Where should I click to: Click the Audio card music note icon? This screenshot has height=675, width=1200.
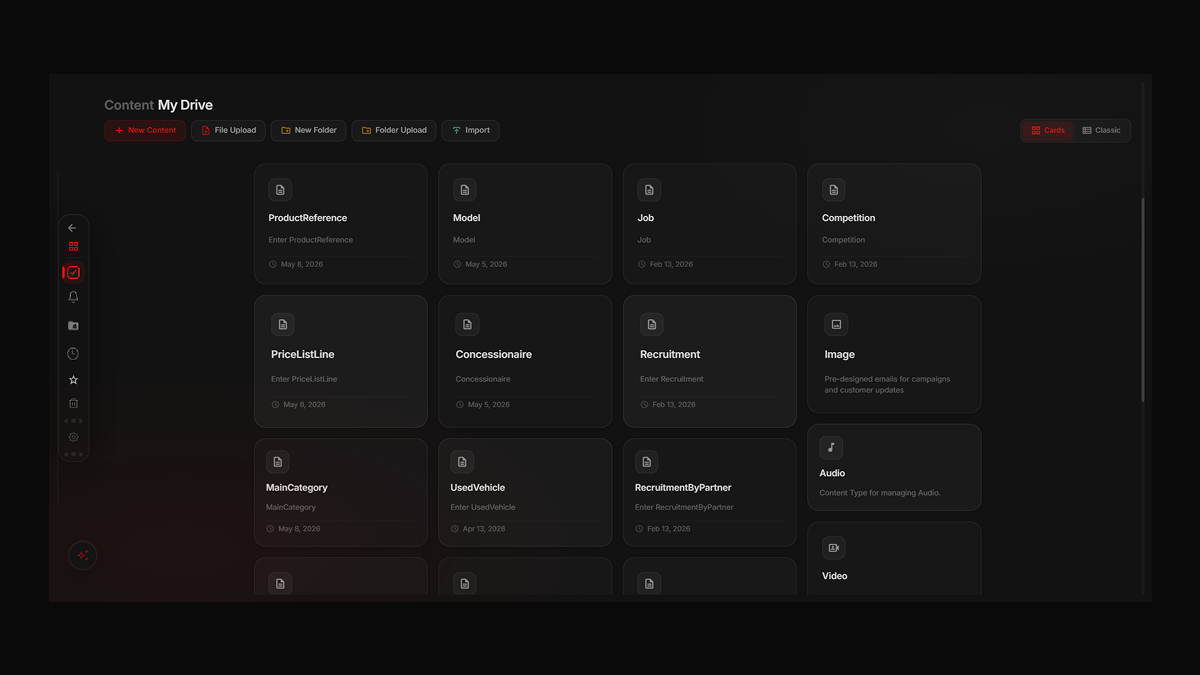coord(831,448)
